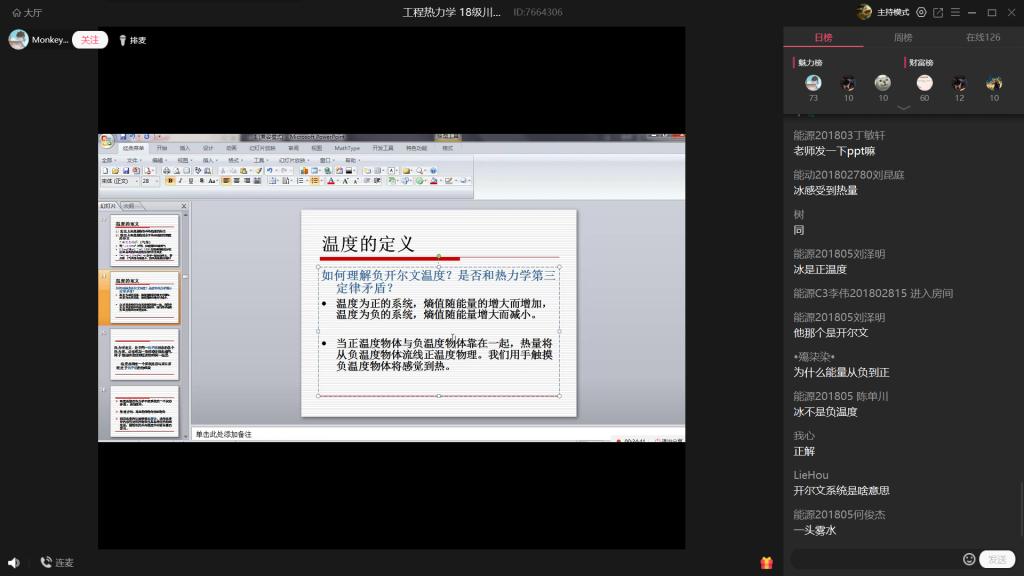1024x576 pixels.
Task: Switch to the 周榜 tab
Action: pyautogui.click(x=903, y=38)
